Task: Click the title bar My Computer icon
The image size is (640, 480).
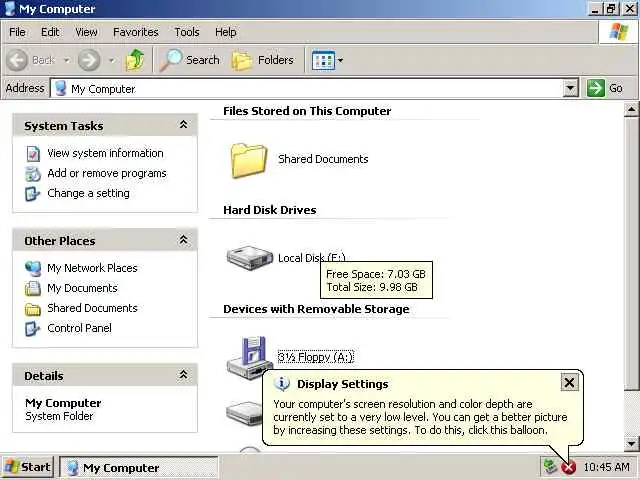Action: pos(10,9)
